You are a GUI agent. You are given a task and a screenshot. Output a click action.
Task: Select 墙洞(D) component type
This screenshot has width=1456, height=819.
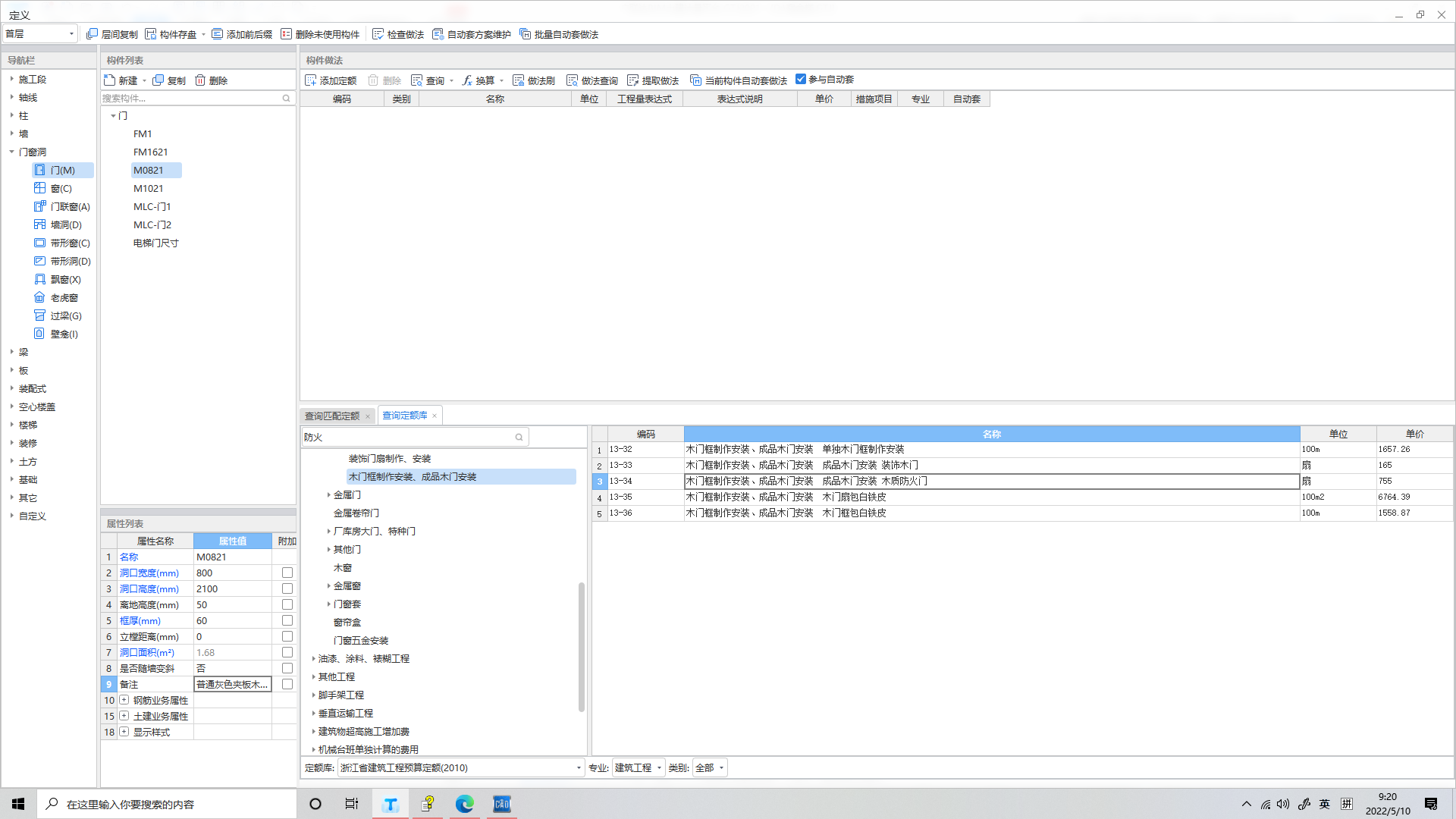58,224
